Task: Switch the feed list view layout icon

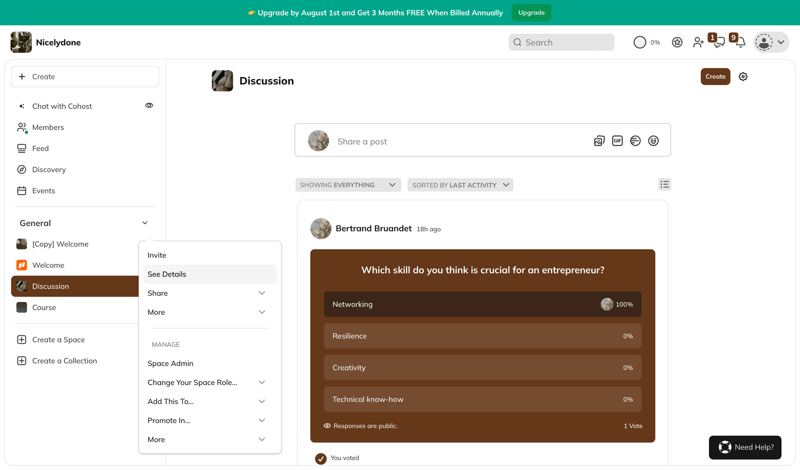Action: [664, 185]
